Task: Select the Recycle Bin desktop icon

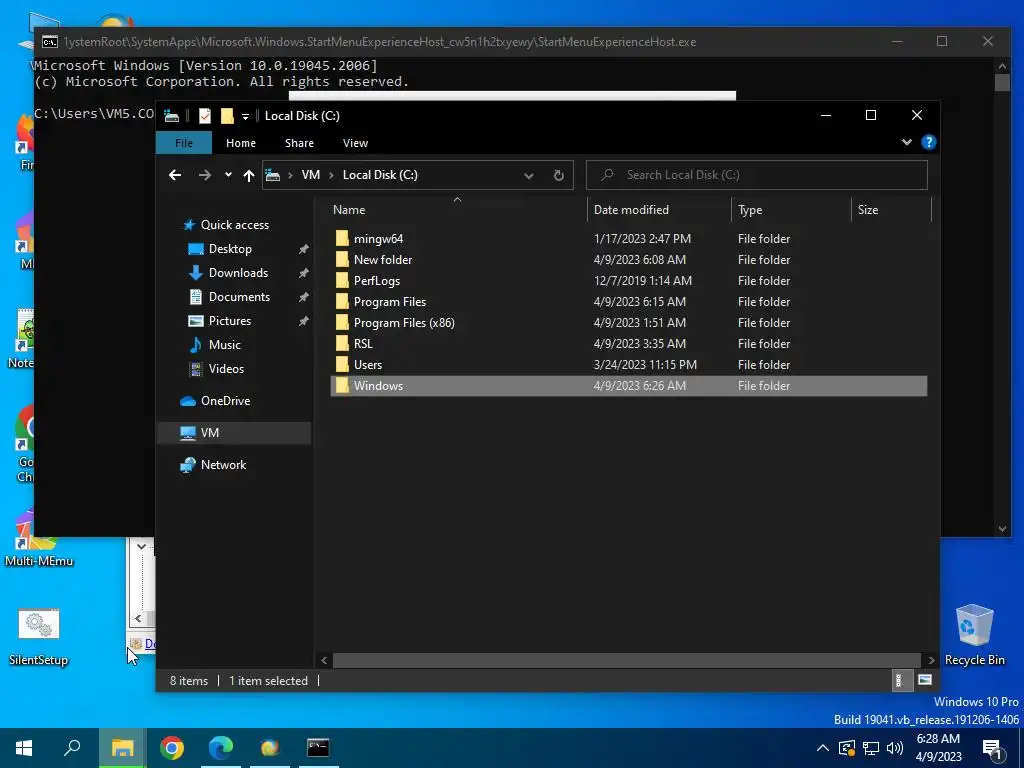Action: click(x=974, y=635)
